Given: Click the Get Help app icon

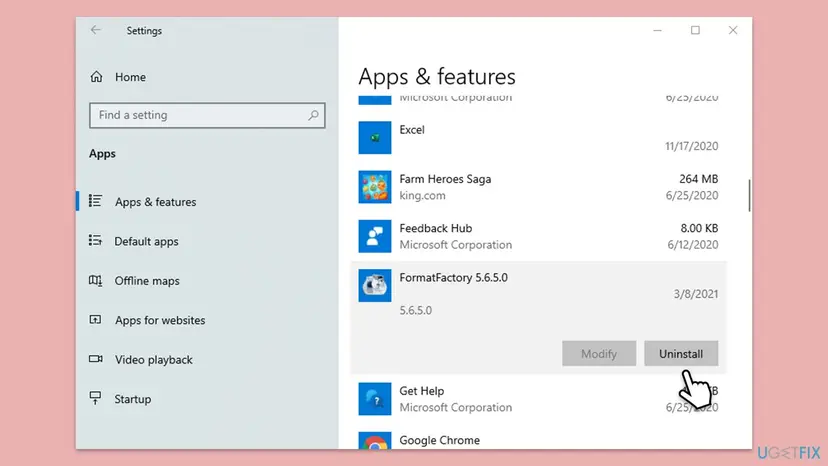Looking at the screenshot, I should pyautogui.click(x=375, y=399).
